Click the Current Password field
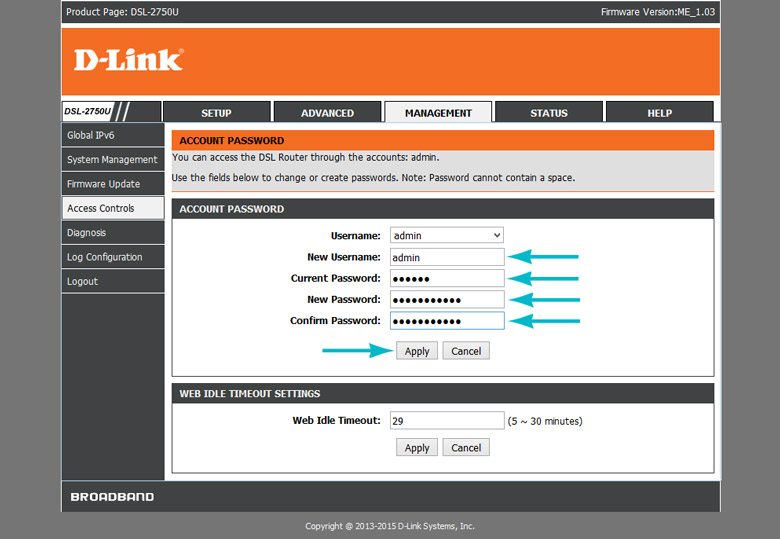 point(447,278)
